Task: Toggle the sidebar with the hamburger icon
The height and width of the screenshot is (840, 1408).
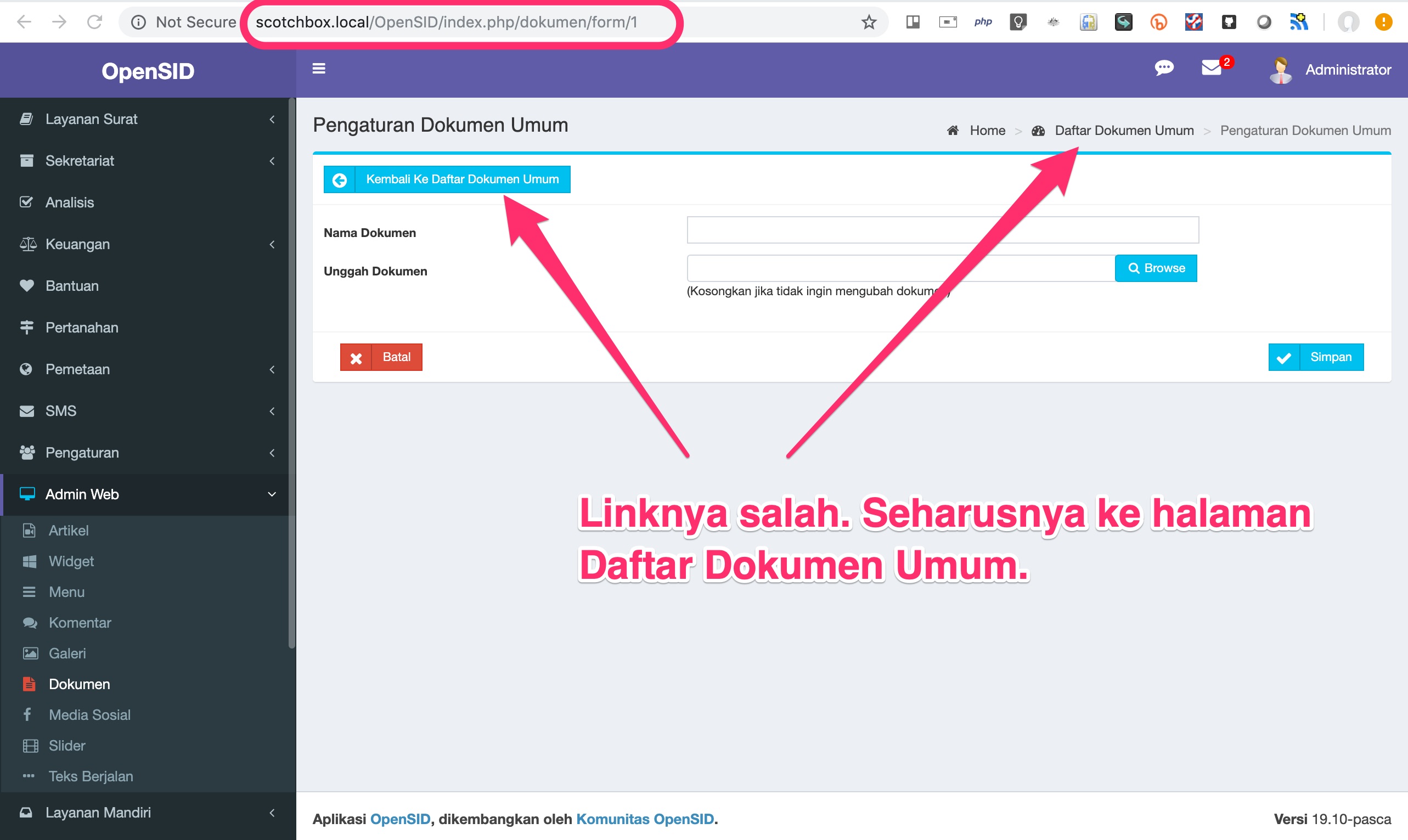Action: (x=319, y=69)
